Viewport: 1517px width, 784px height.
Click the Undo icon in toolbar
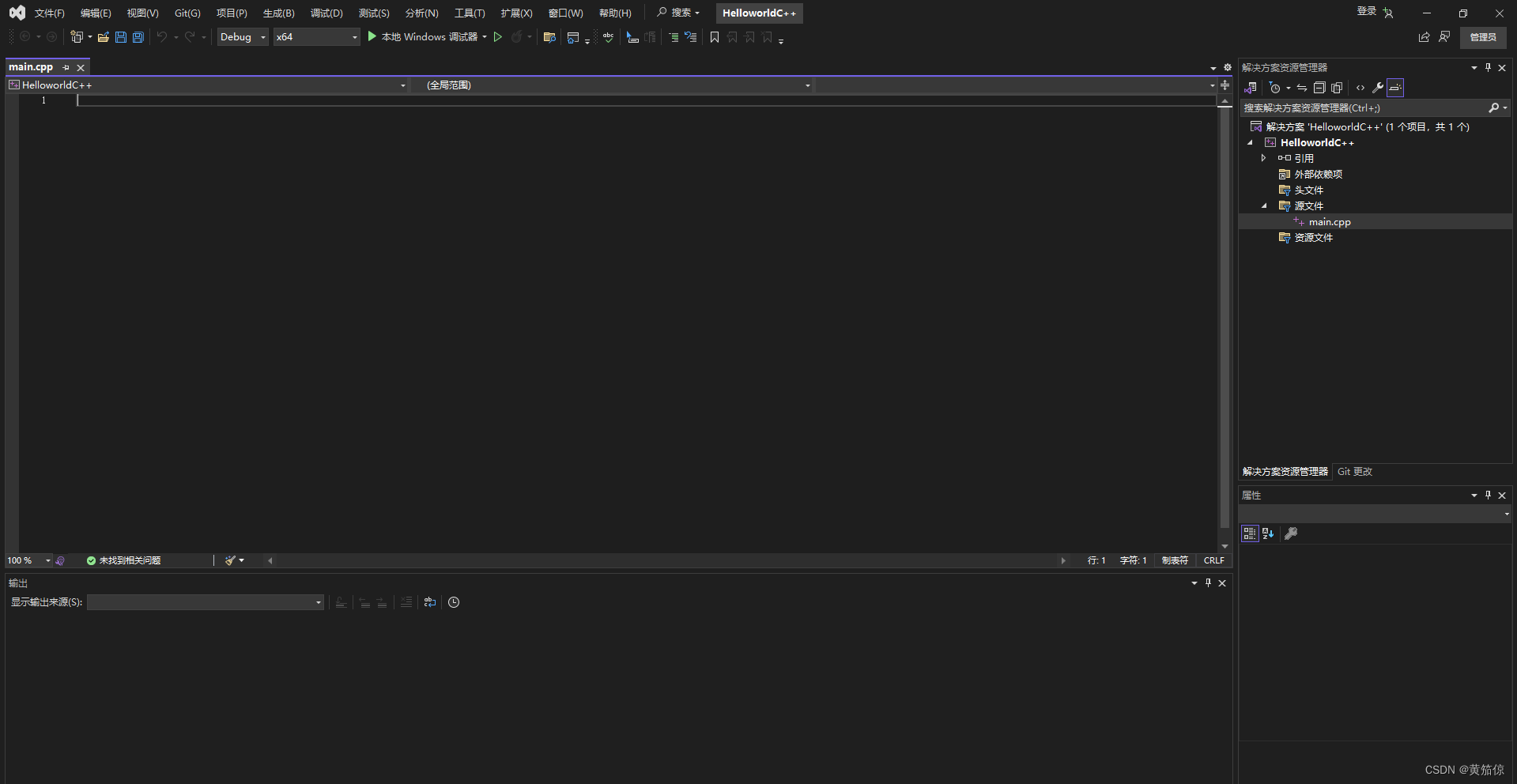(x=161, y=36)
